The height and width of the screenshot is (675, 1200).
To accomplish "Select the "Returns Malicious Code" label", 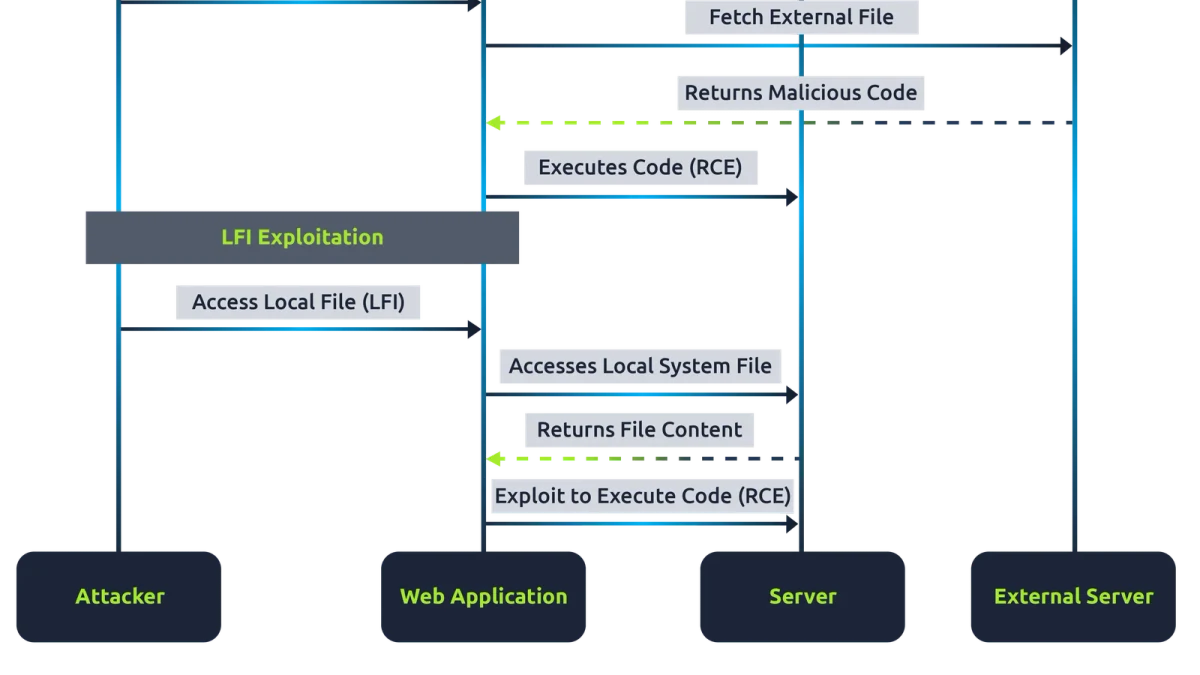I will (801, 92).
